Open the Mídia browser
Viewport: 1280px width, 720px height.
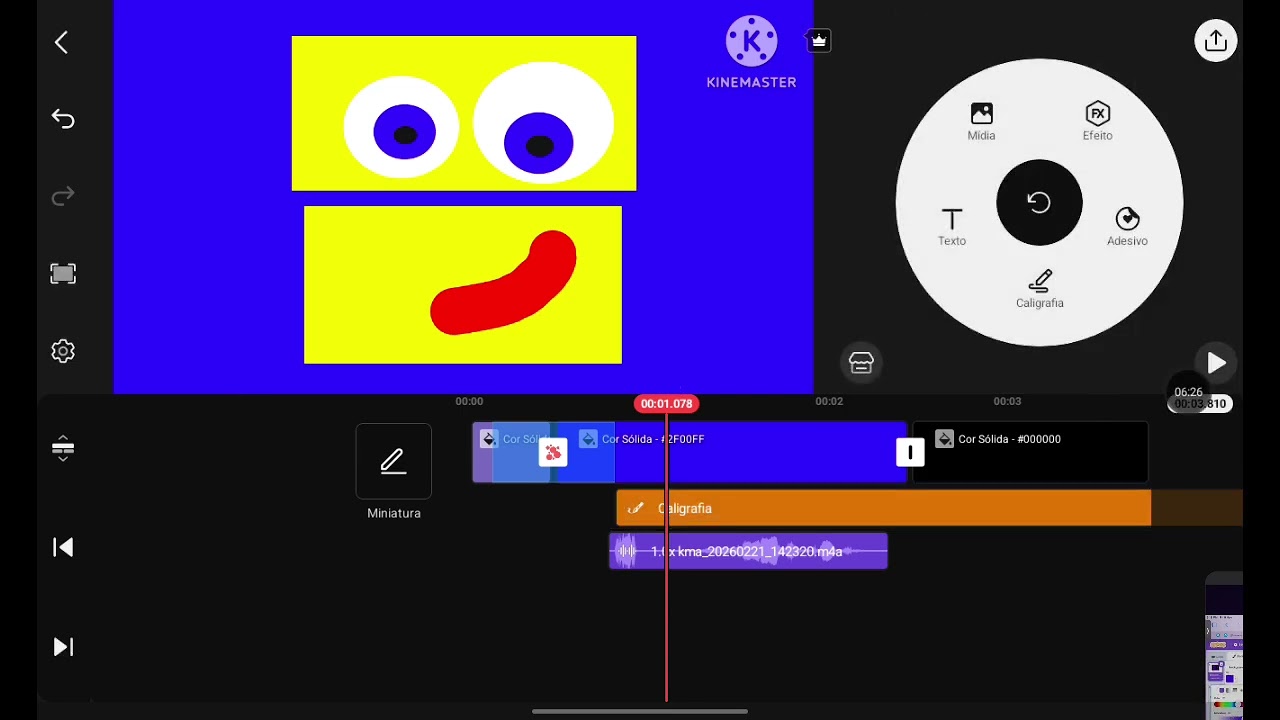pyautogui.click(x=981, y=121)
